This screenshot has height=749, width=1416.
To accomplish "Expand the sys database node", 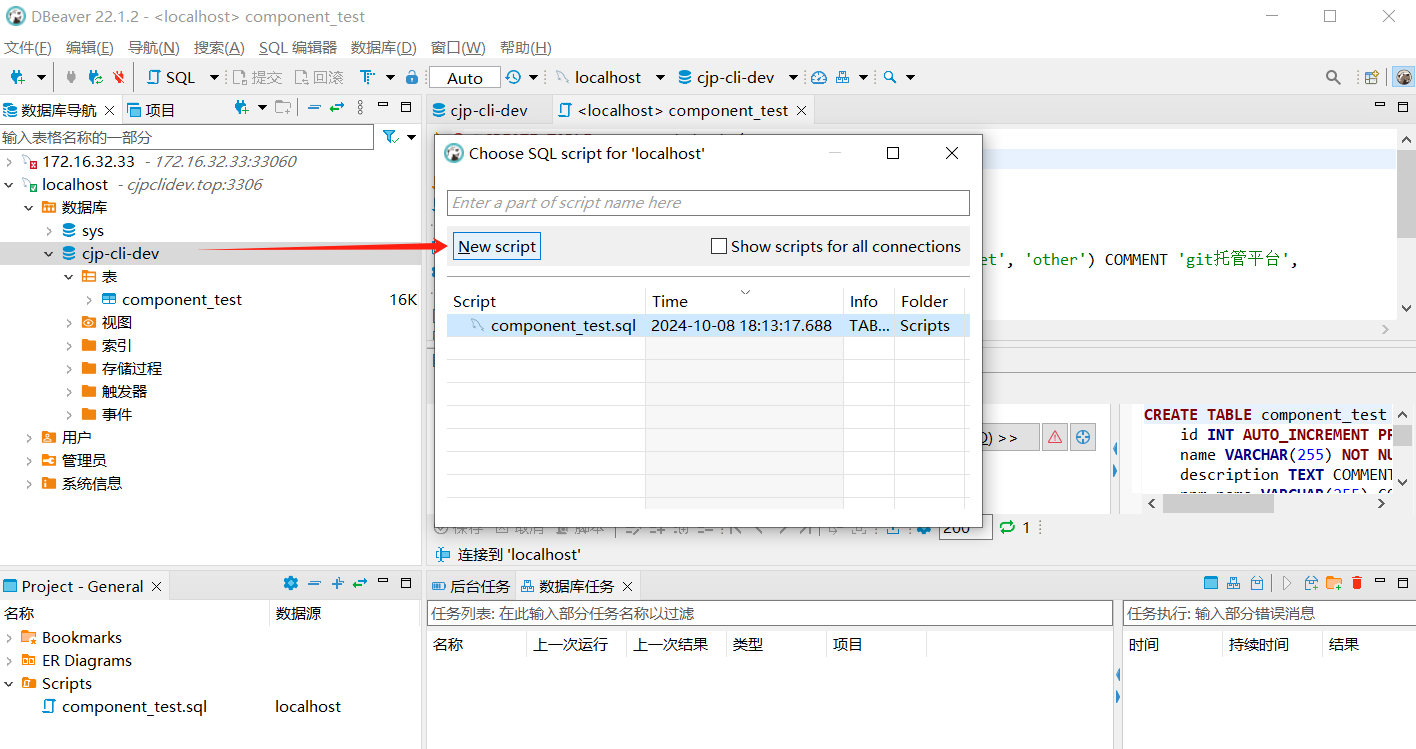I will tap(49, 230).
